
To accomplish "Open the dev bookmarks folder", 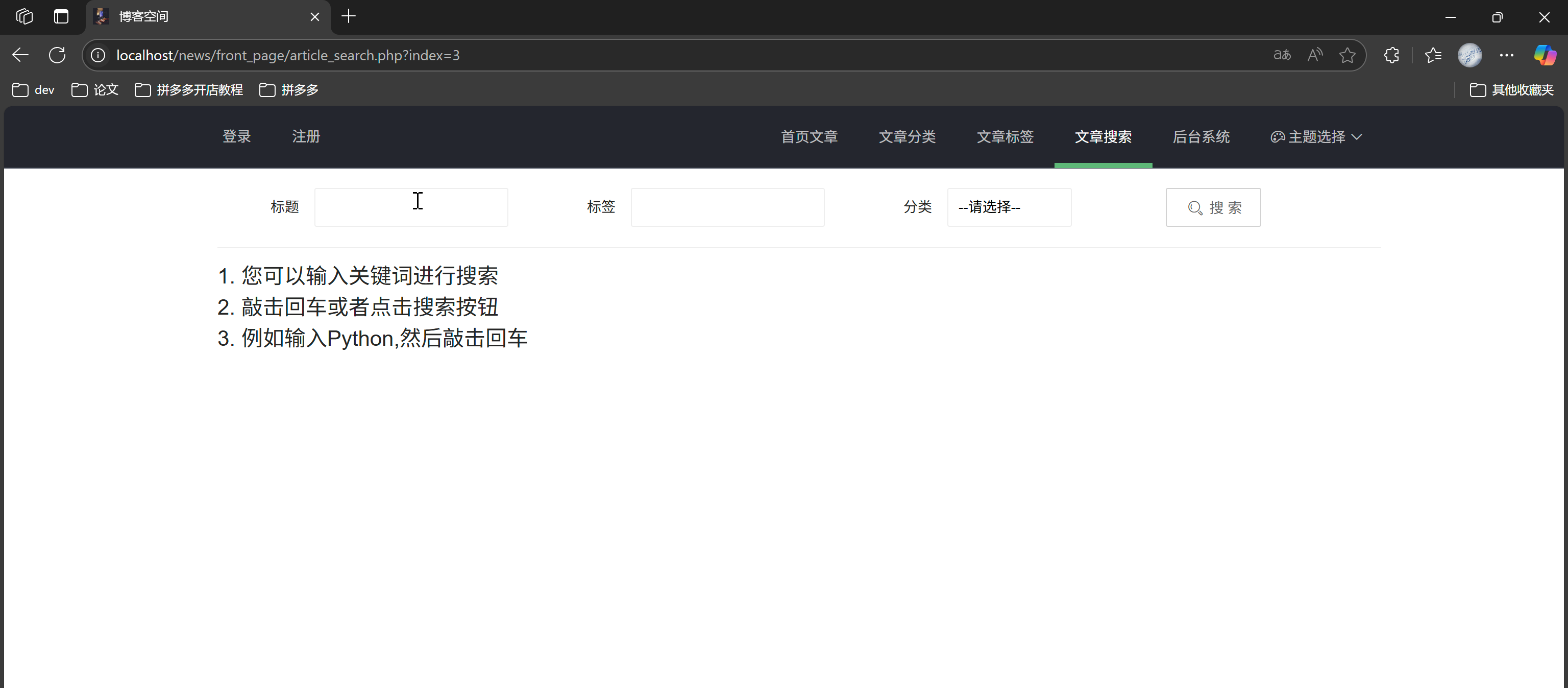I will [x=34, y=90].
